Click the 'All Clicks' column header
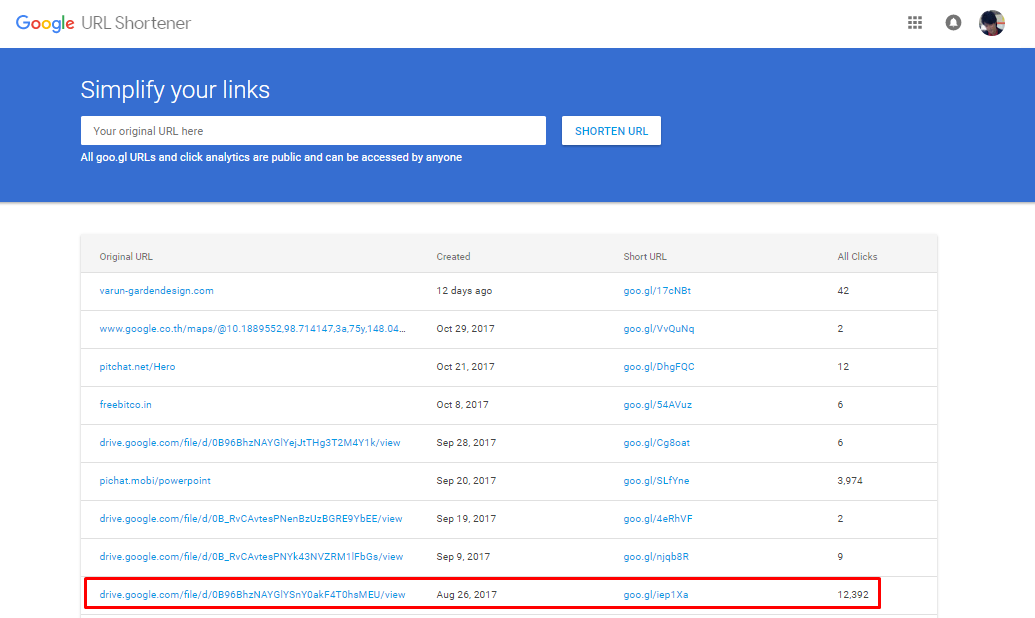The width and height of the screenshot is (1035, 618). click(x=857, y=257)
